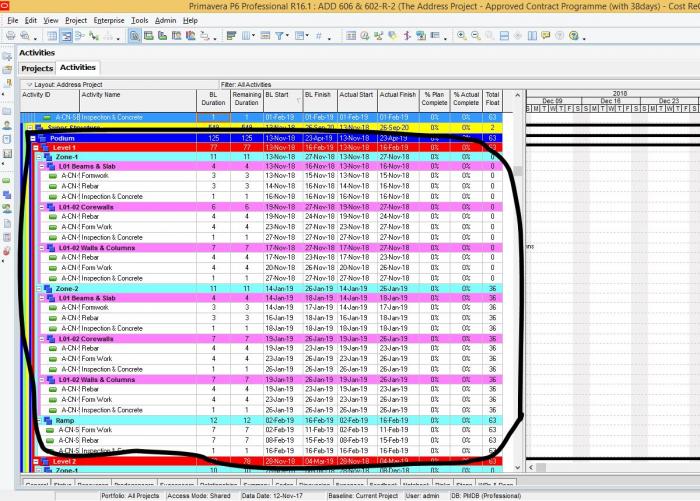Viewport: 700px width, 501px height.
Task: Click the Store Period Performance toolbar icon
Action: pyautogui.click(x=421, y=36)
